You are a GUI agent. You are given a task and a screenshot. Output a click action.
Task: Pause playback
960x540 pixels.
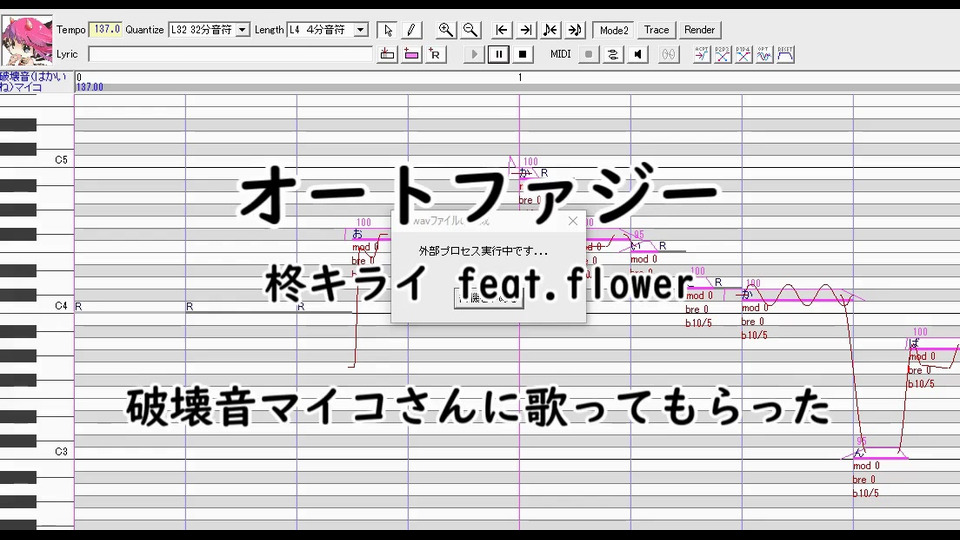498,54
